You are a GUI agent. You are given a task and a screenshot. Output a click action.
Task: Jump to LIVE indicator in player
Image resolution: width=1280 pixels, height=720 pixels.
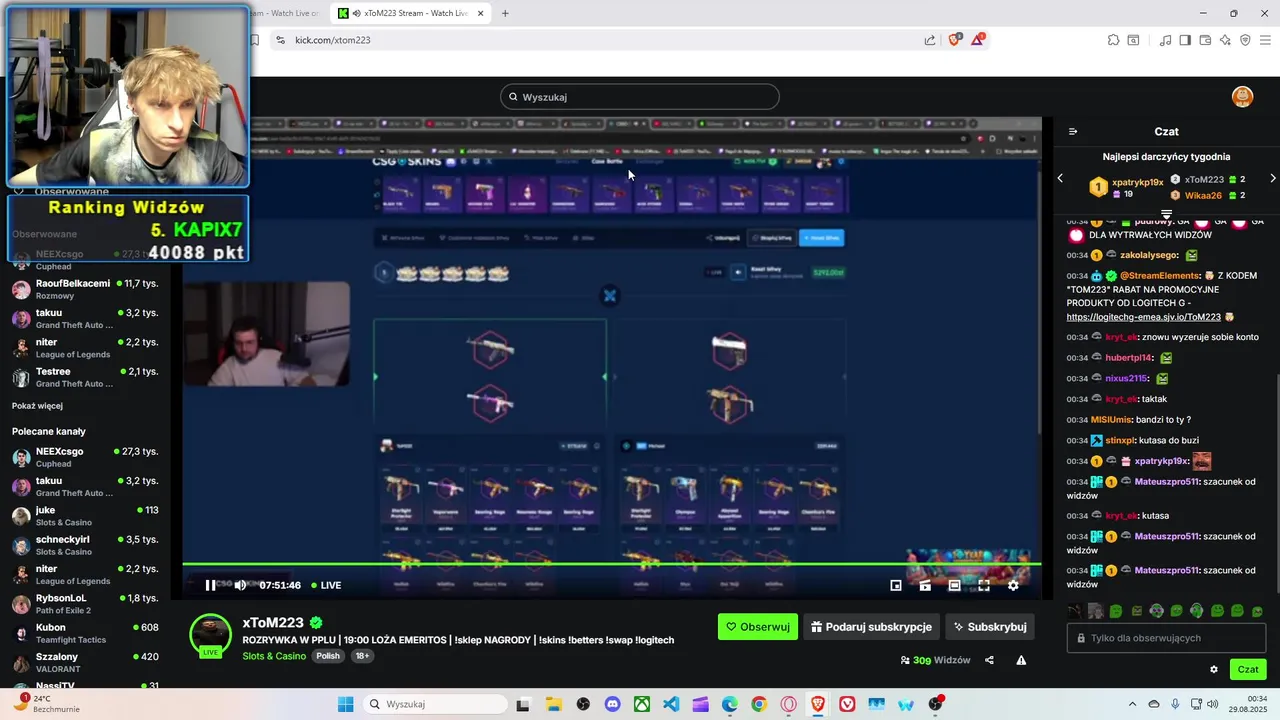point(326,585)
